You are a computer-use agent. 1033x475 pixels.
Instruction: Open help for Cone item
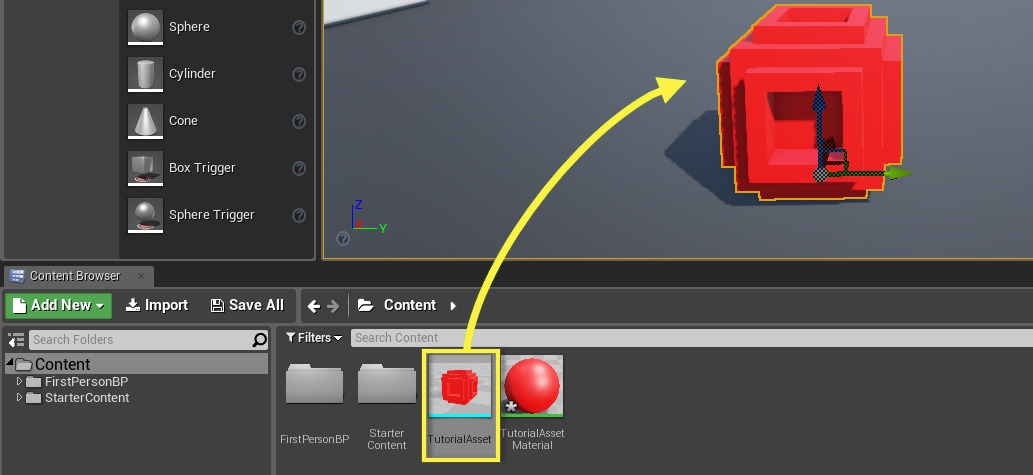click(299, 121)
